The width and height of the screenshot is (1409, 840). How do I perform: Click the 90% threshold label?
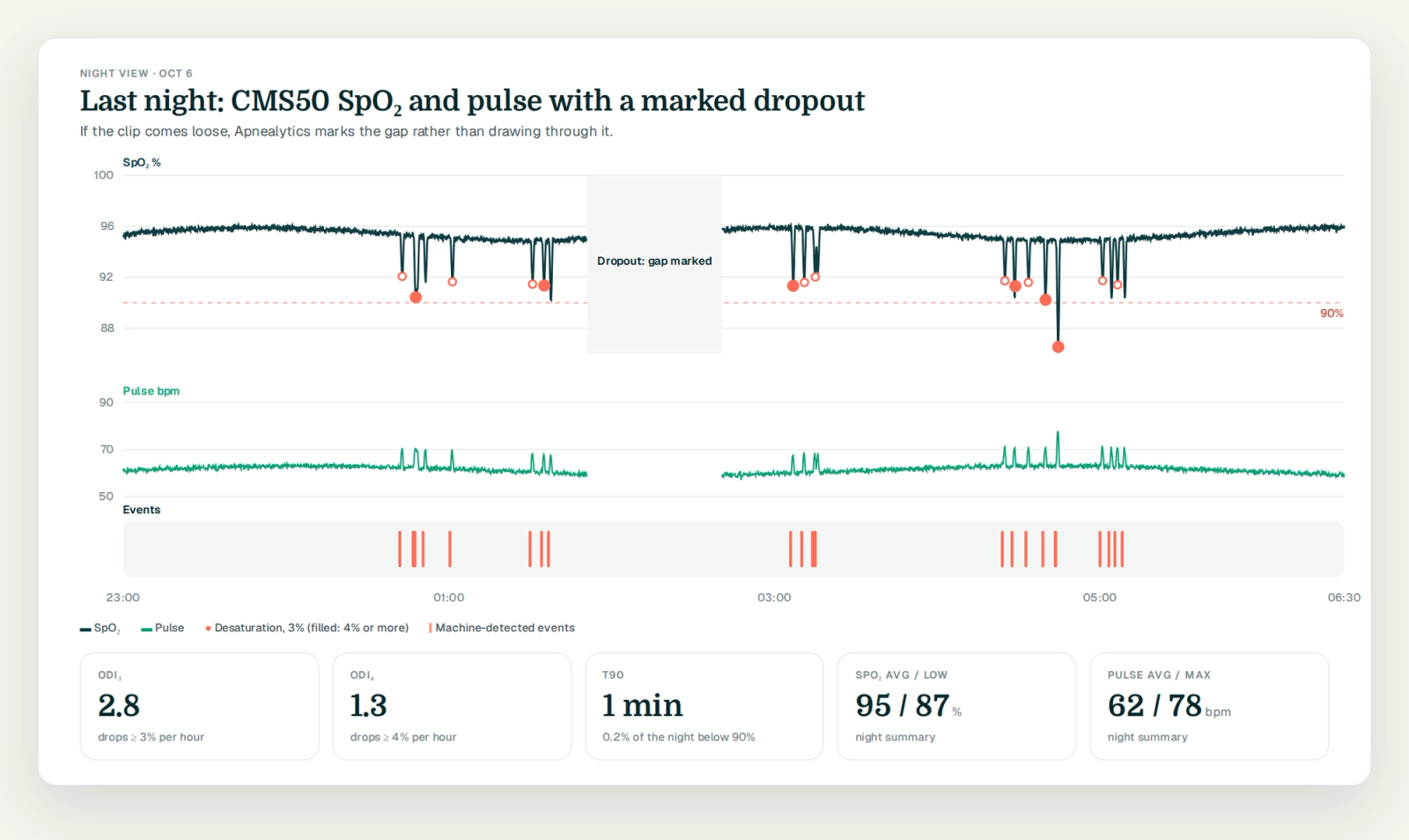pos(1332,313)
